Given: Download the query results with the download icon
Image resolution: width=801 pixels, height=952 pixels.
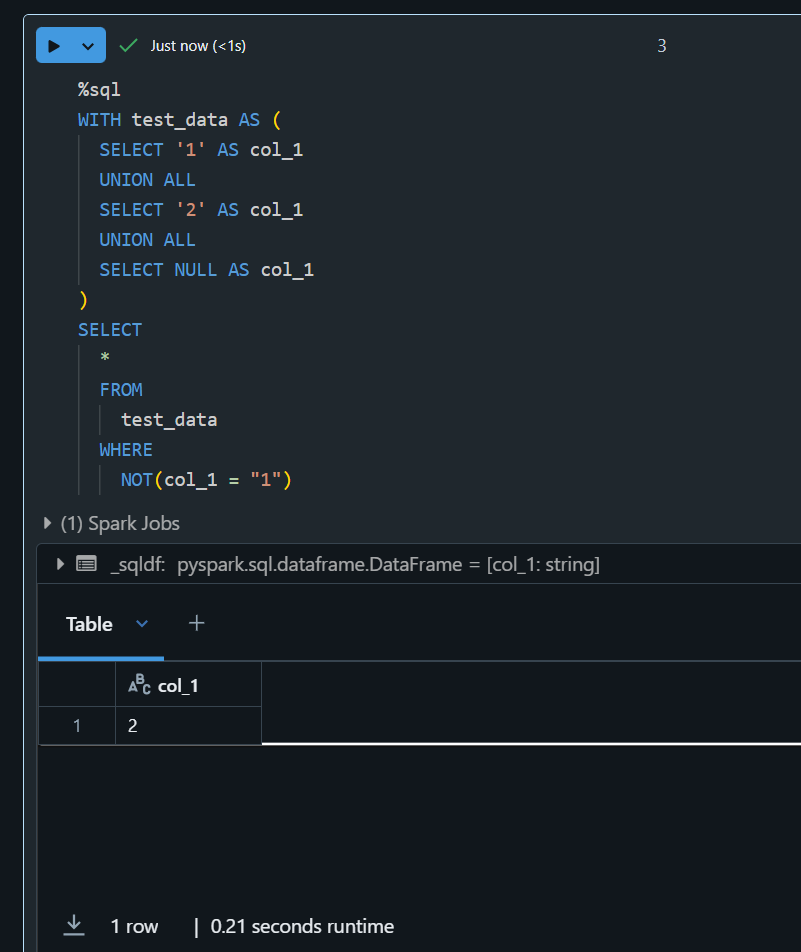Looking at the screenshot, I should pos(73,925).
